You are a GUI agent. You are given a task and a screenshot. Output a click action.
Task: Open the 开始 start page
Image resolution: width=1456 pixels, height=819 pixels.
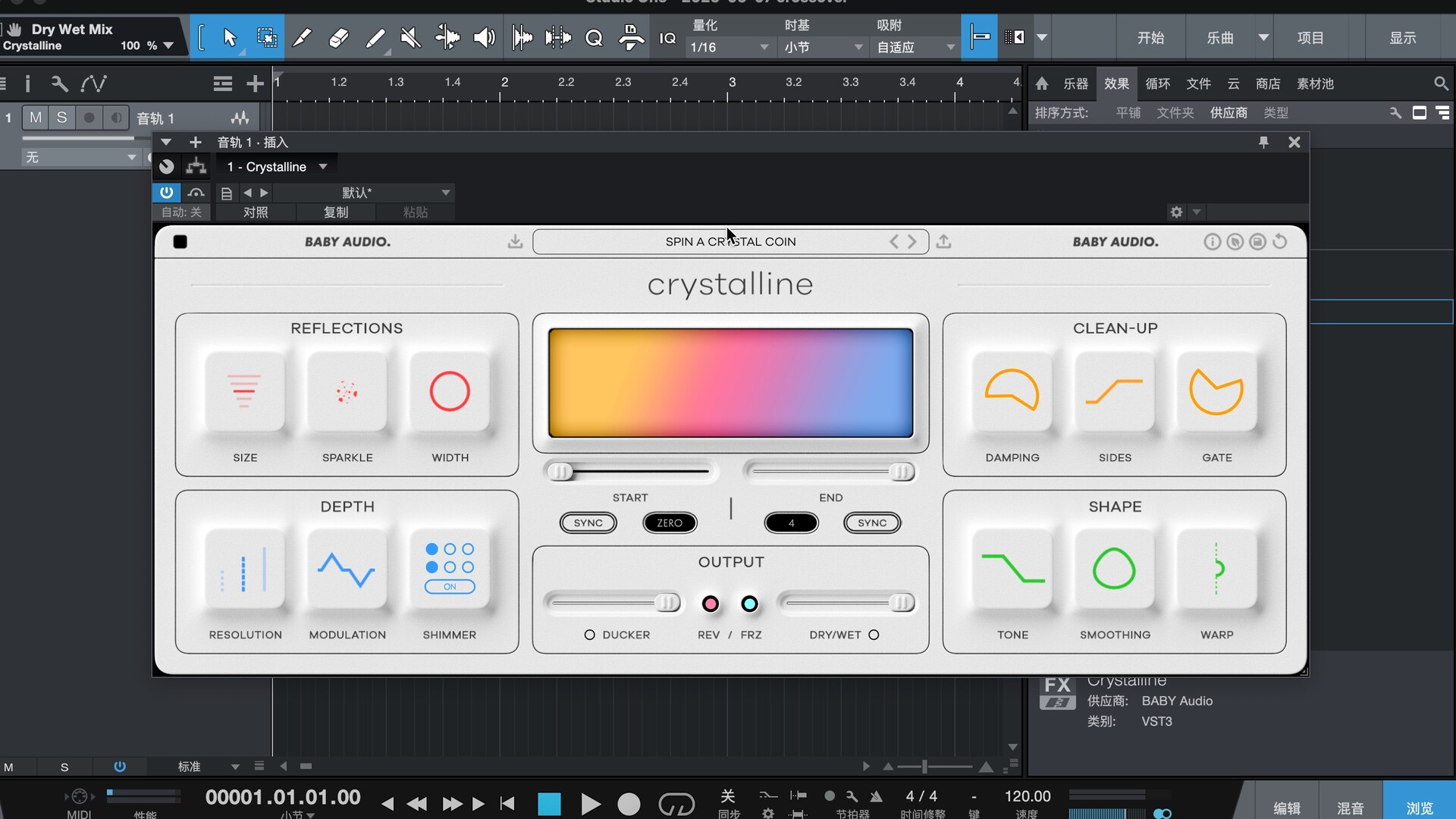[x=1150, y=37]
